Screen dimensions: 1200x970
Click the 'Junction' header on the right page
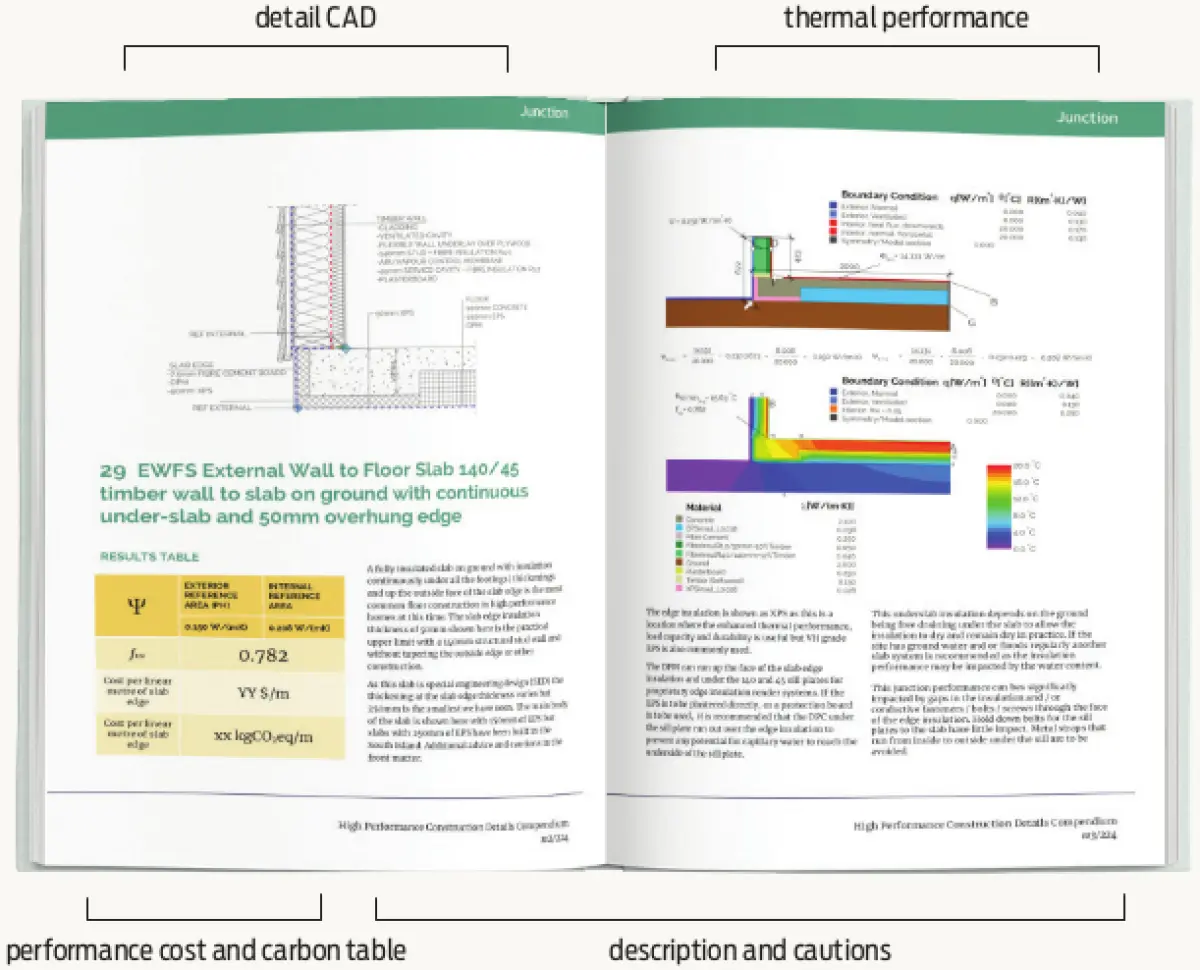click(1087, 118)
